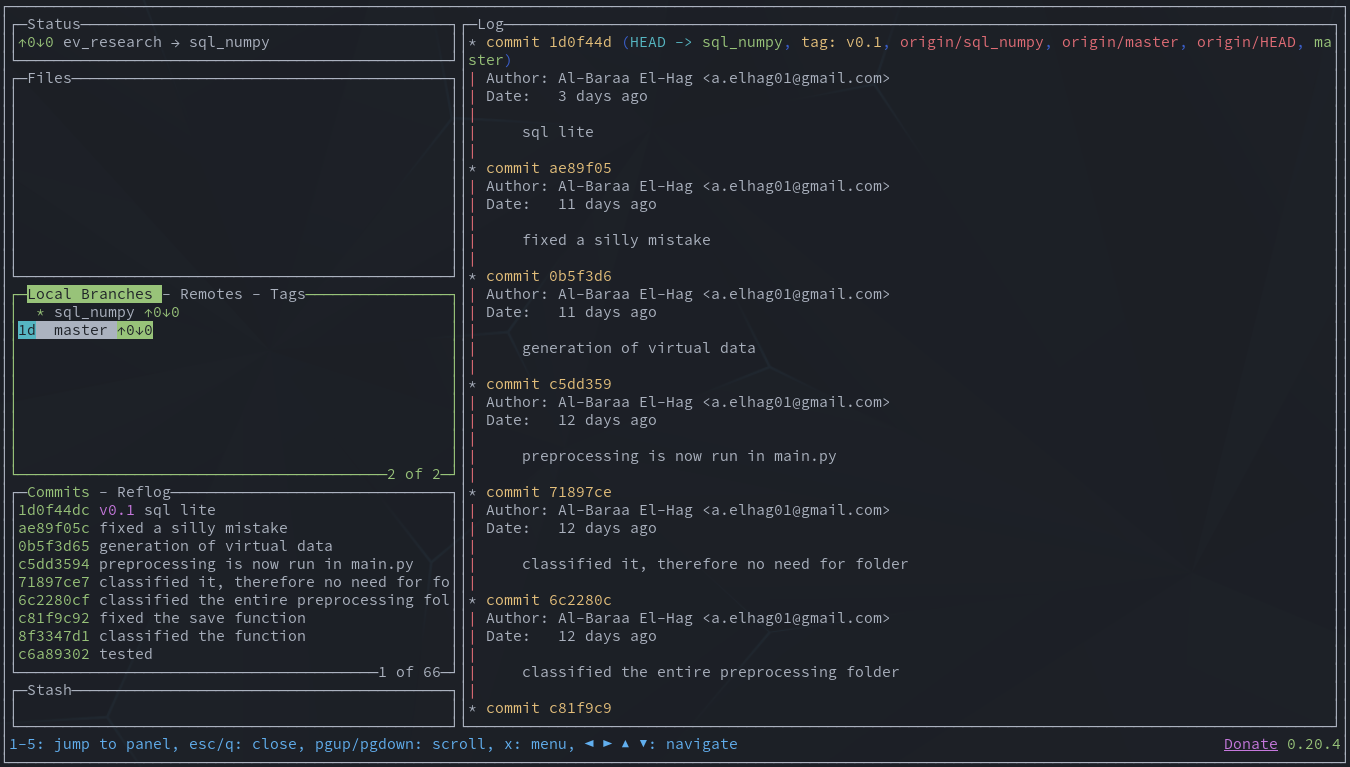Click 'commit 71897ce' in the log
The image size is (1350, 767).
pyautogui.click(x=549, y=492)
